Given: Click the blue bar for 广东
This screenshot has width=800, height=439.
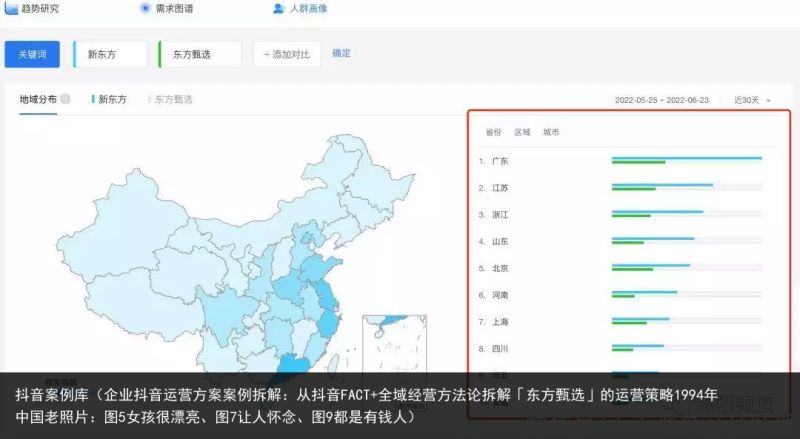Looking at the screenshot, I should point(687,158).
